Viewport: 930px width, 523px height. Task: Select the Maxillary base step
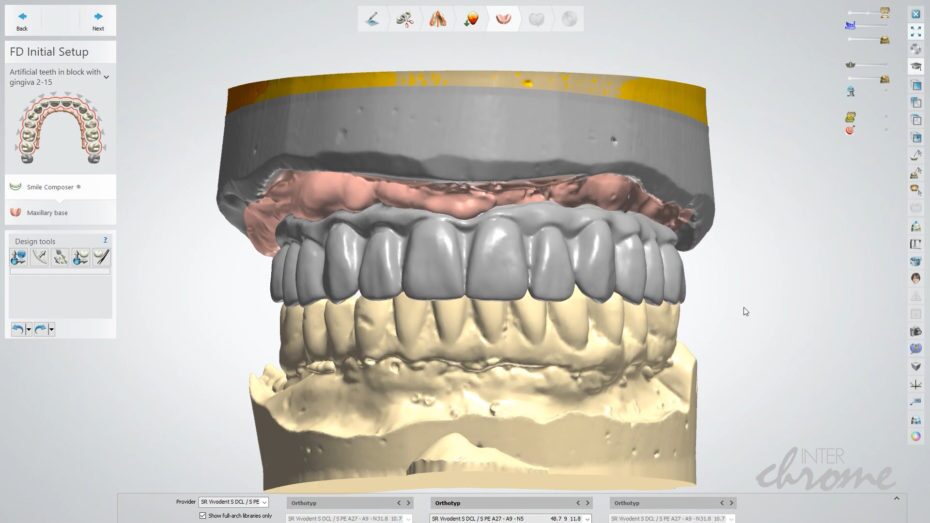[x=48, y=212]
